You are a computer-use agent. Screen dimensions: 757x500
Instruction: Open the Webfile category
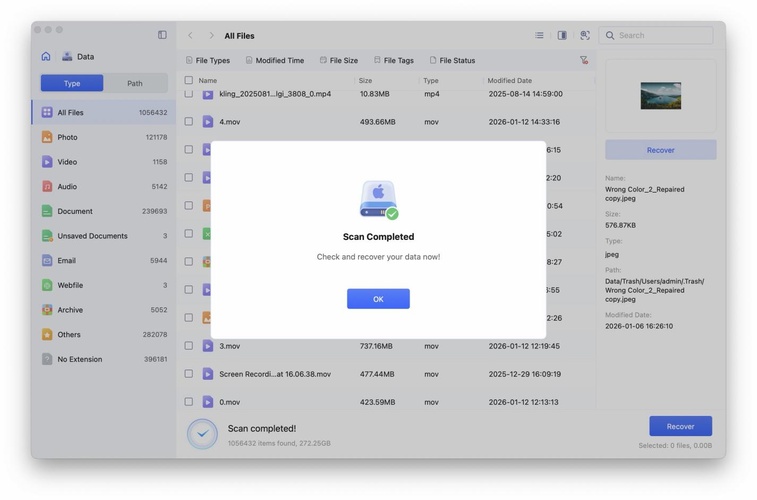point(104,285)
